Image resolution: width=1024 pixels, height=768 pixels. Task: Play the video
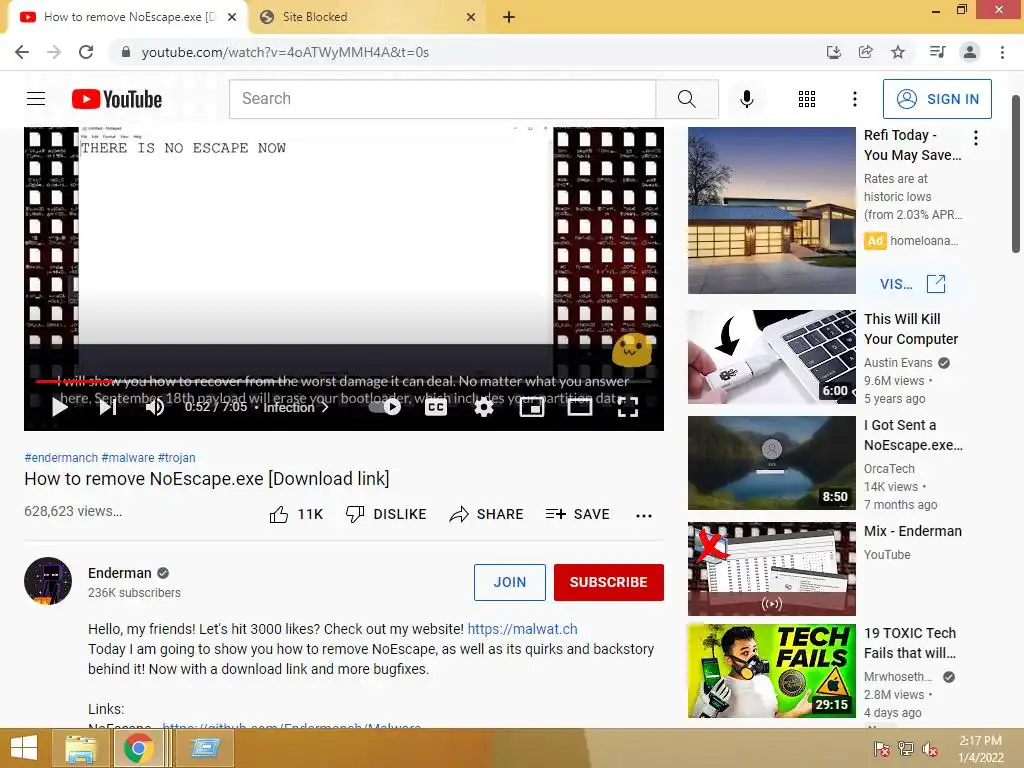(x=60, y=407)
